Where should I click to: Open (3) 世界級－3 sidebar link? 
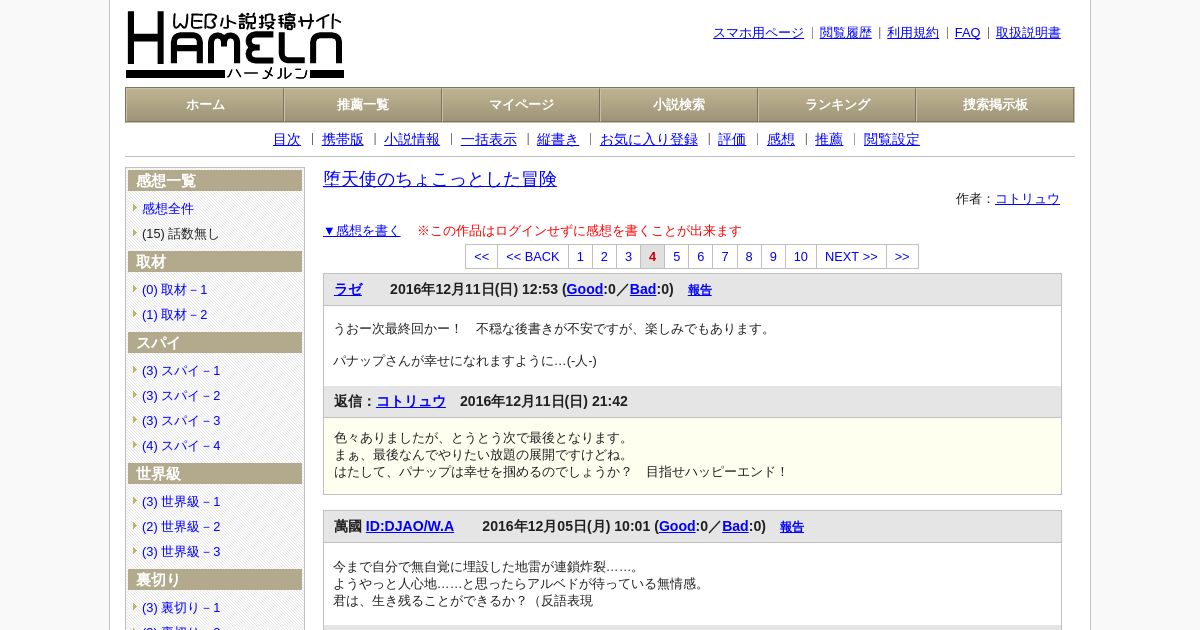[181, 552]
